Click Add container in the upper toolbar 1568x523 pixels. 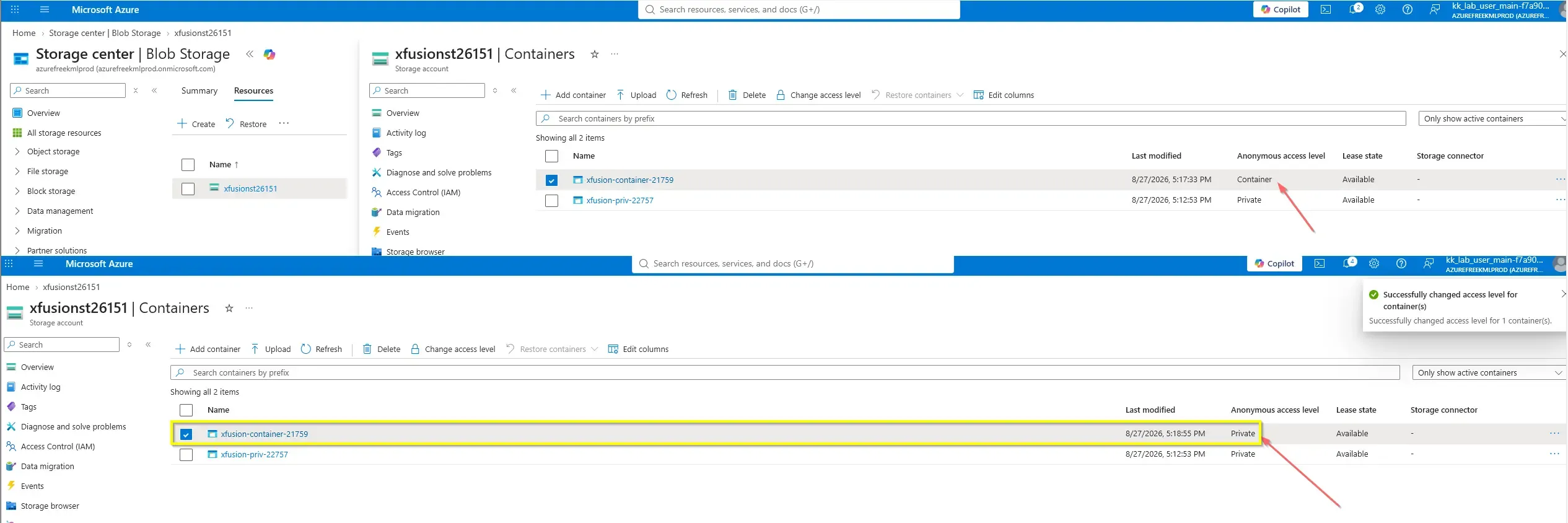pyautogui.click(x=573, y=95)
